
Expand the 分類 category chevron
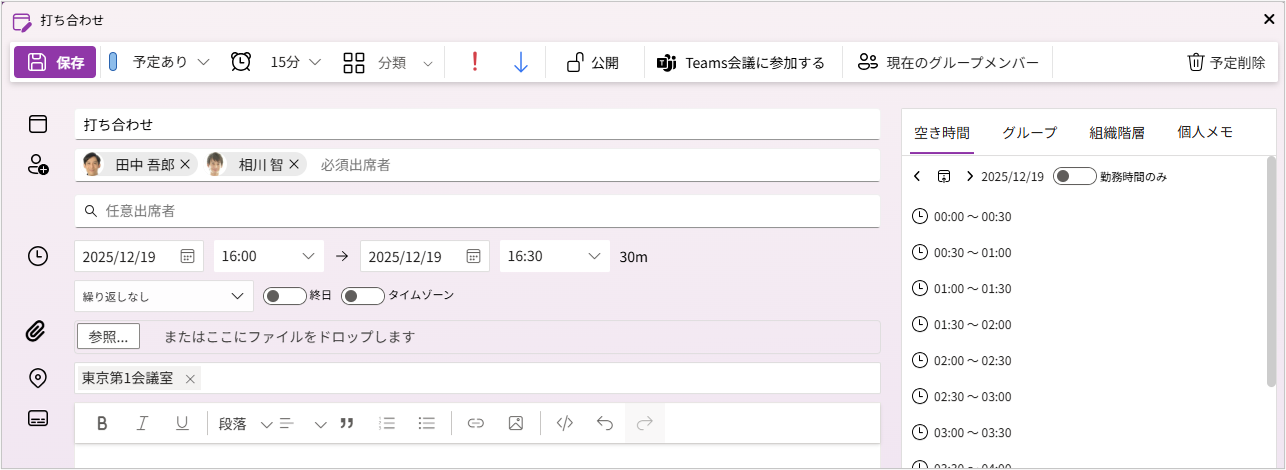[428, 63]
